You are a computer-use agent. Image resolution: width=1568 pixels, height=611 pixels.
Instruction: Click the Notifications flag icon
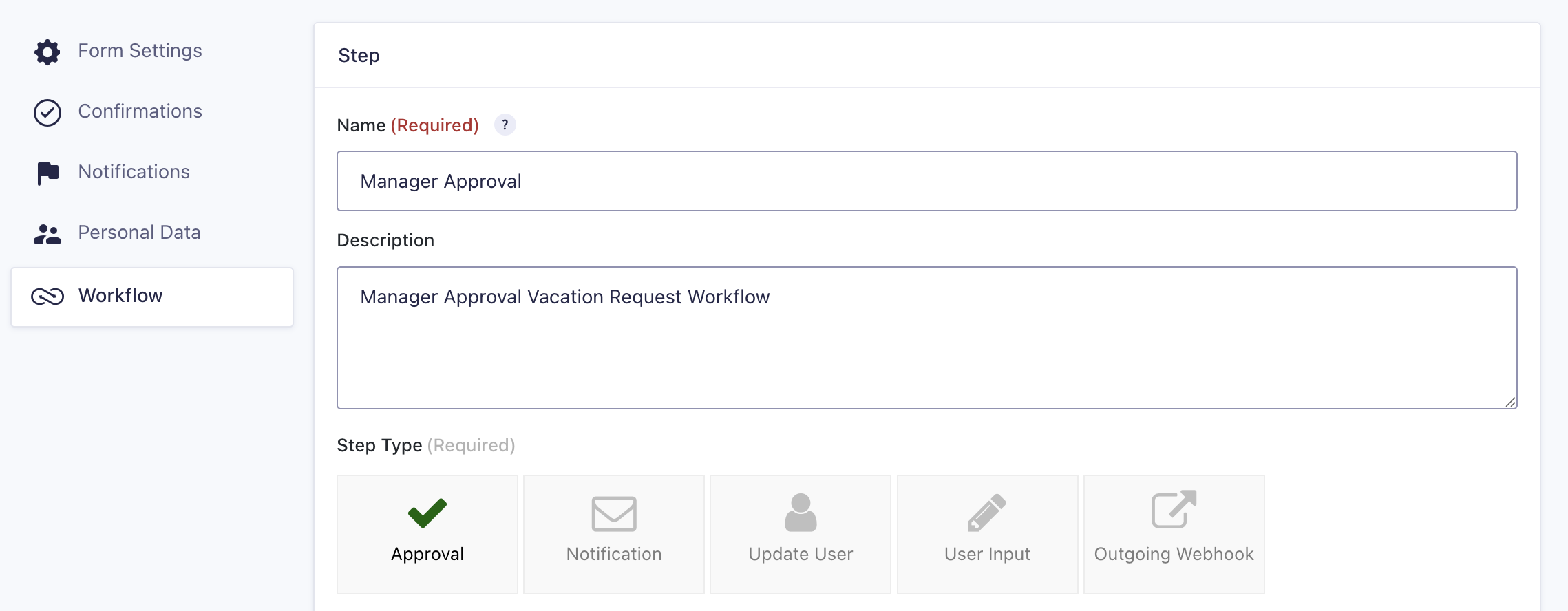pyautogui.click(x=47, y=173)
